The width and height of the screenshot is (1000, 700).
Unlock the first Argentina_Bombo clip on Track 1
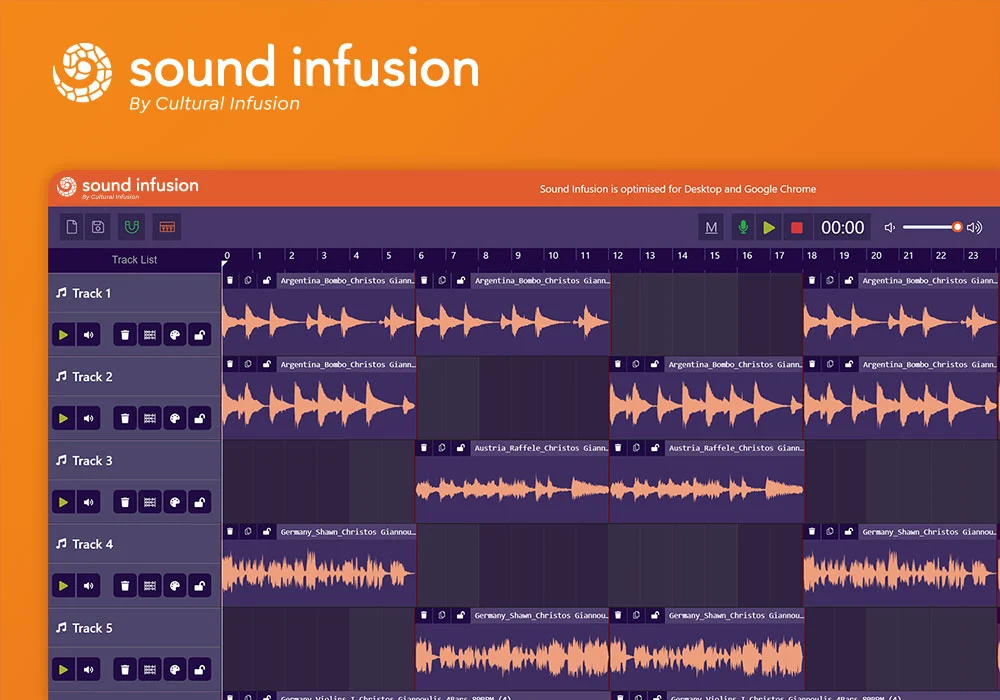point(267,281)
